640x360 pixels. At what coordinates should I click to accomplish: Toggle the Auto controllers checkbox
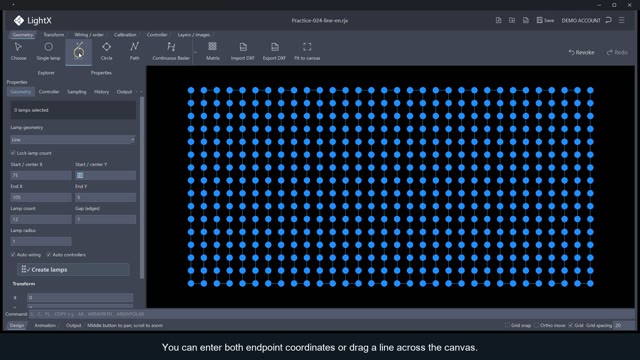(49, 254)
